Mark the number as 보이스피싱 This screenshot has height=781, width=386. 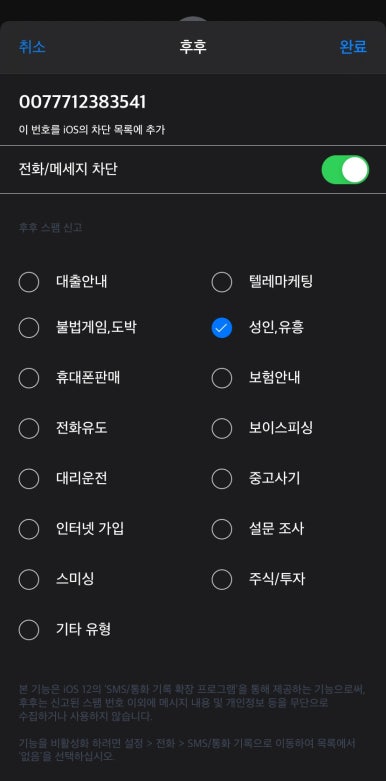coord(222,428)
